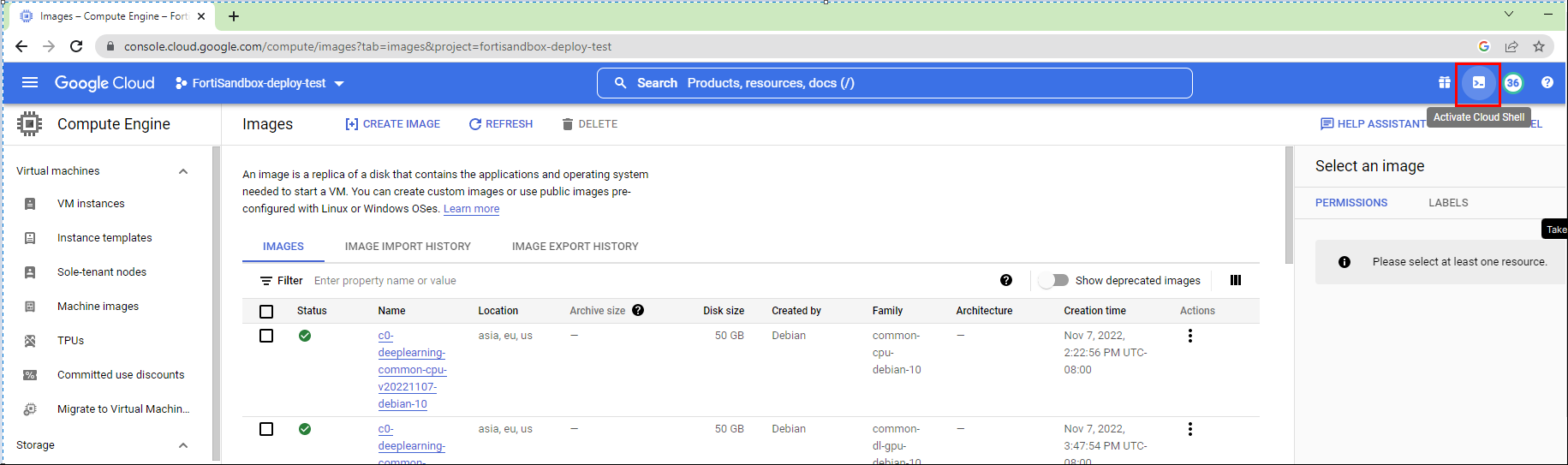Activate Cloud Shell terminal icon
The width and height of the screenshot is (1568, 465).
(1478, 83)
